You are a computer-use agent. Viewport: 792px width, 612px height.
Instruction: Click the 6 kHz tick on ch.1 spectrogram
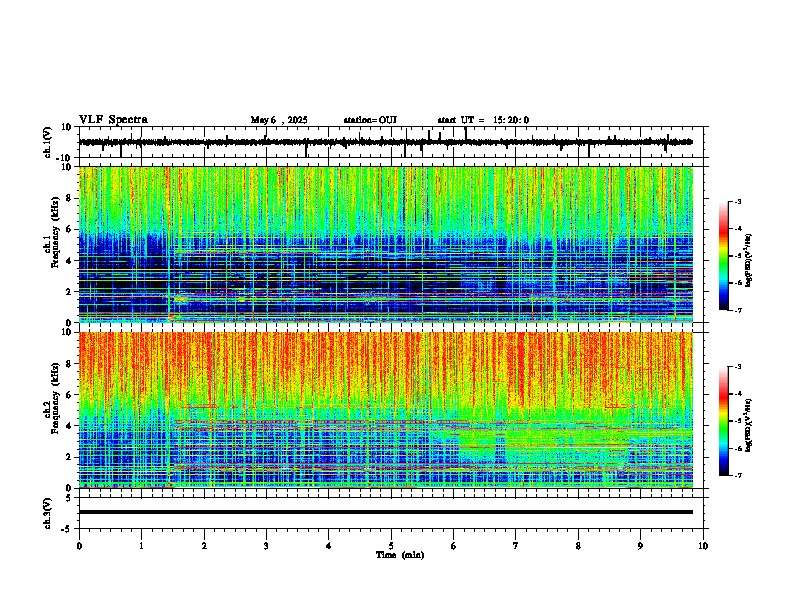69,229
